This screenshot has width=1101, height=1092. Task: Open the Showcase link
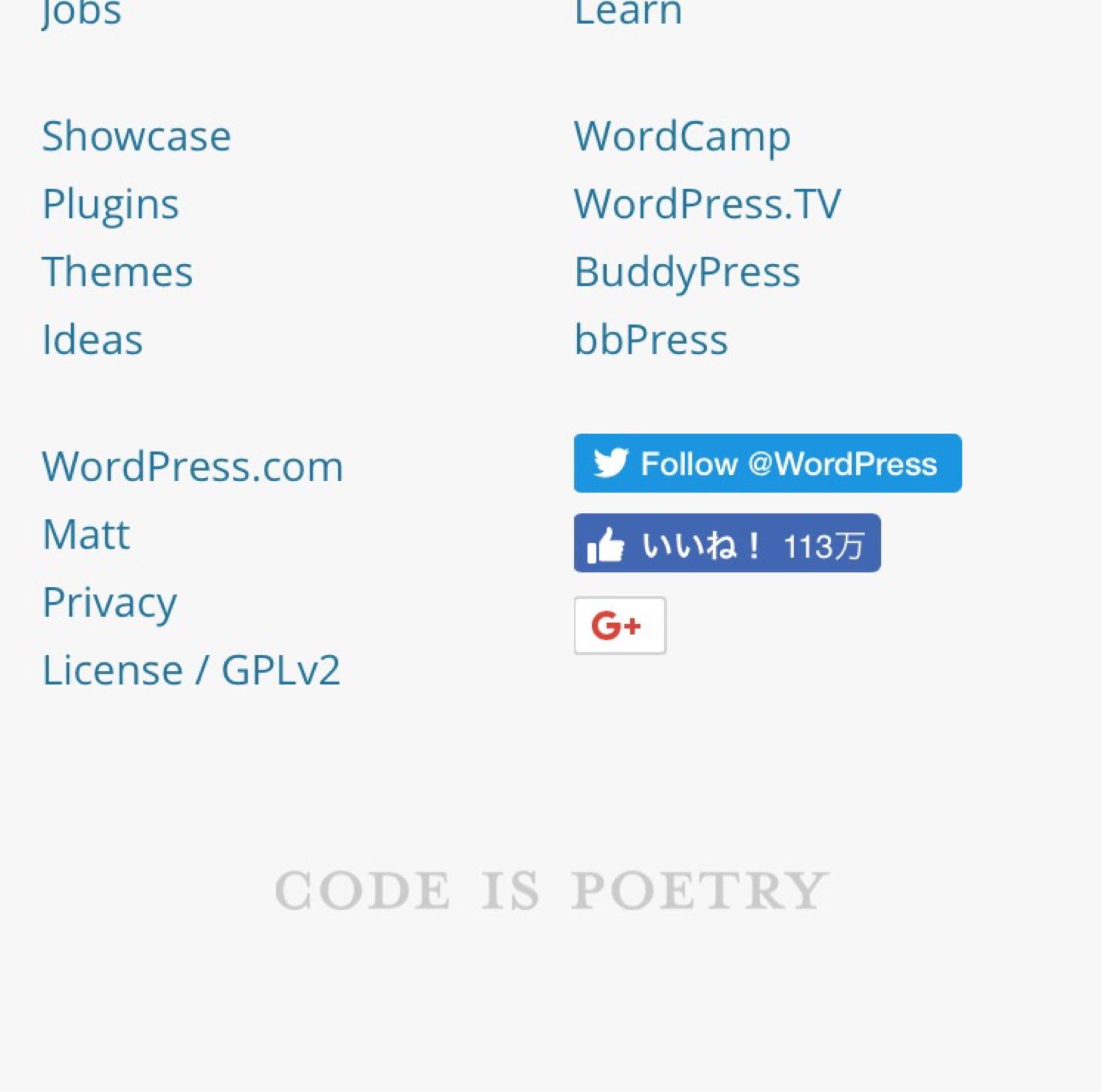coord(136,136)
